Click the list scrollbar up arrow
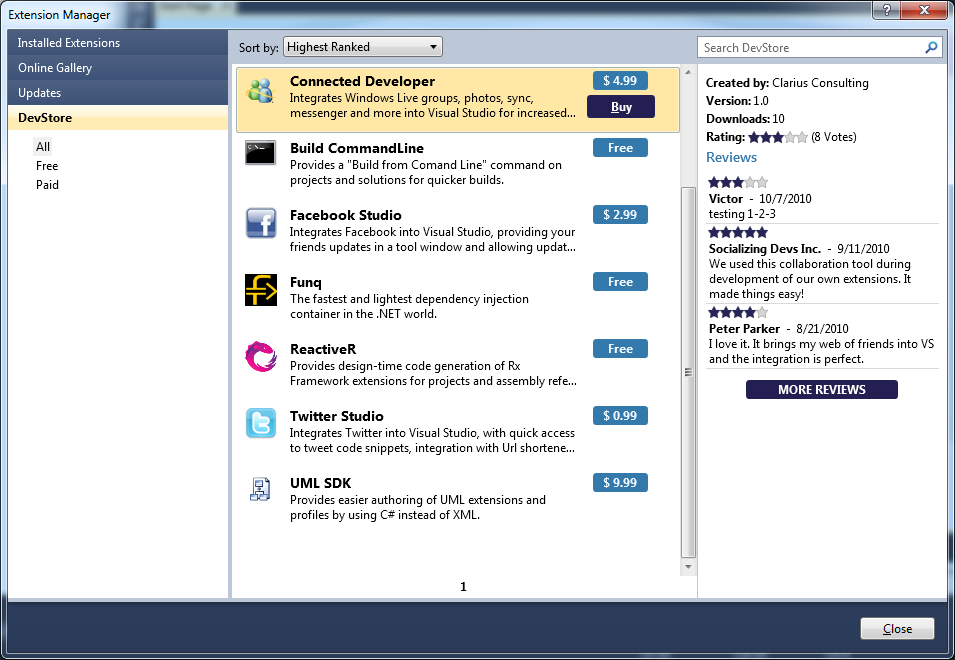Viewport: 955px width, 660px height. pyautogui.click(x=688, y=72)
